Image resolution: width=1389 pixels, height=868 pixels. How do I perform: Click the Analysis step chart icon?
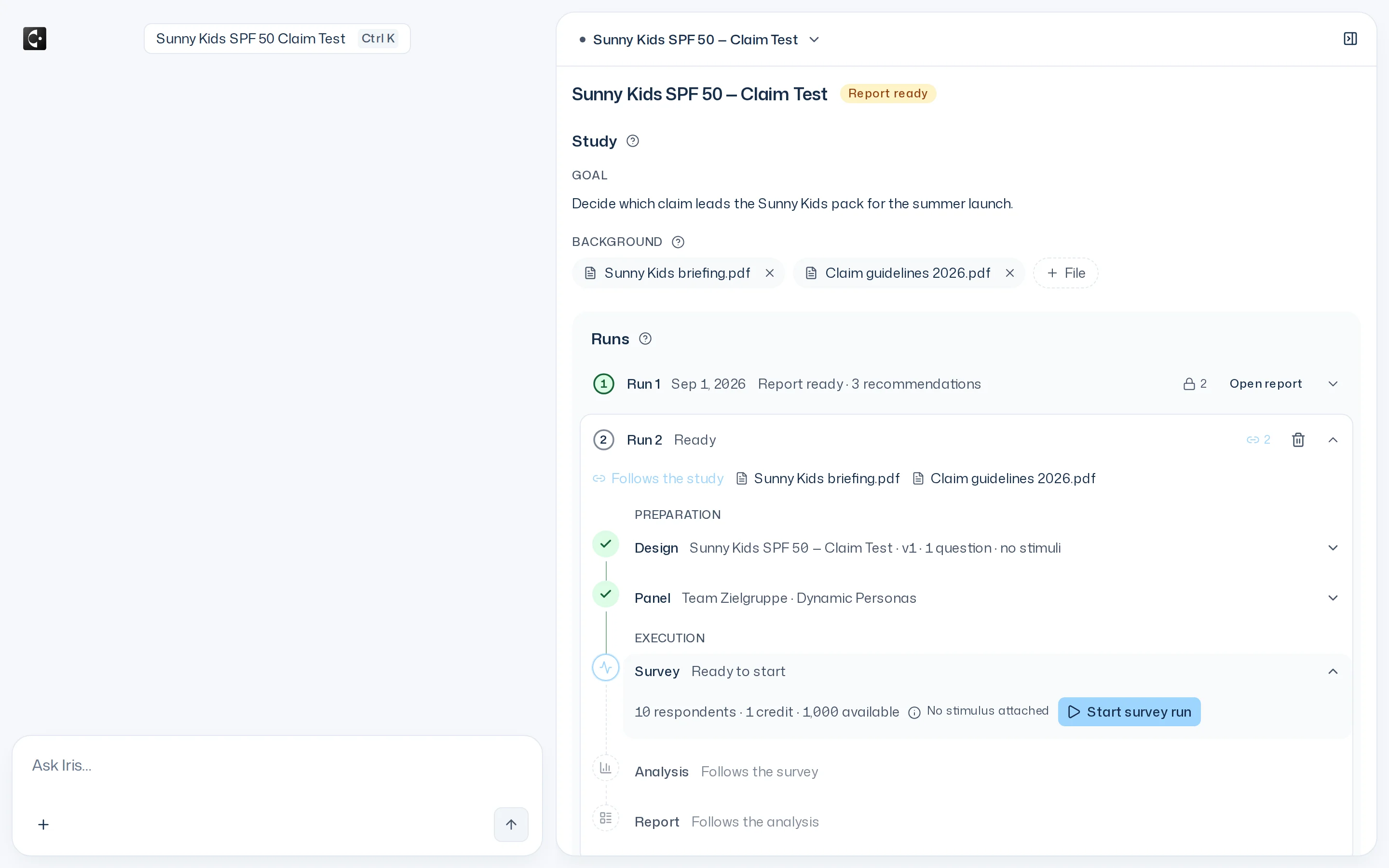(606, 768)
